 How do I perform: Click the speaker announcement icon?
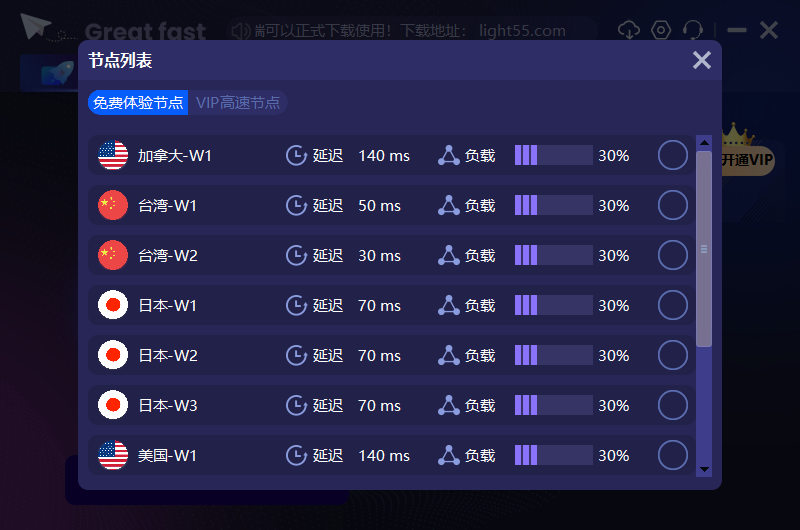click(241, 31)
